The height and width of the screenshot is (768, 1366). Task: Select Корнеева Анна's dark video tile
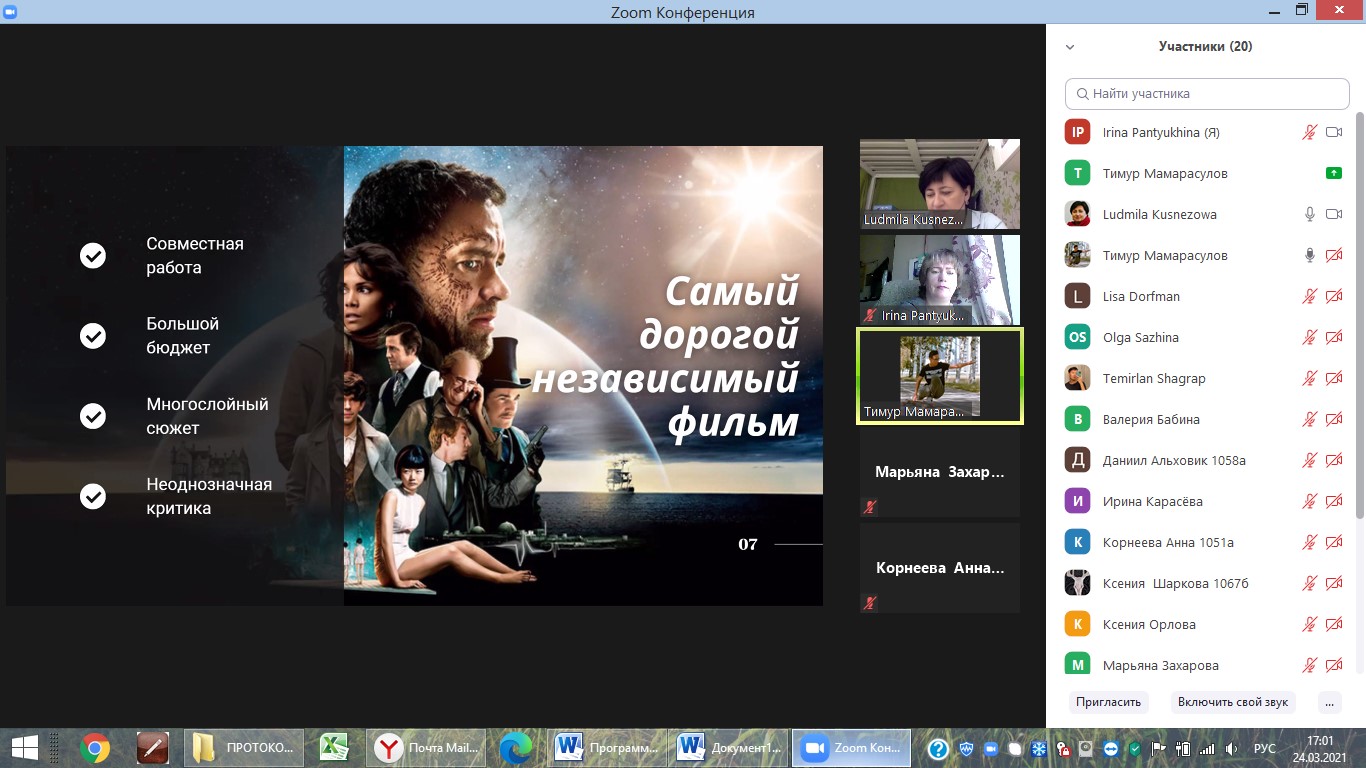click(x=940, y=568)
